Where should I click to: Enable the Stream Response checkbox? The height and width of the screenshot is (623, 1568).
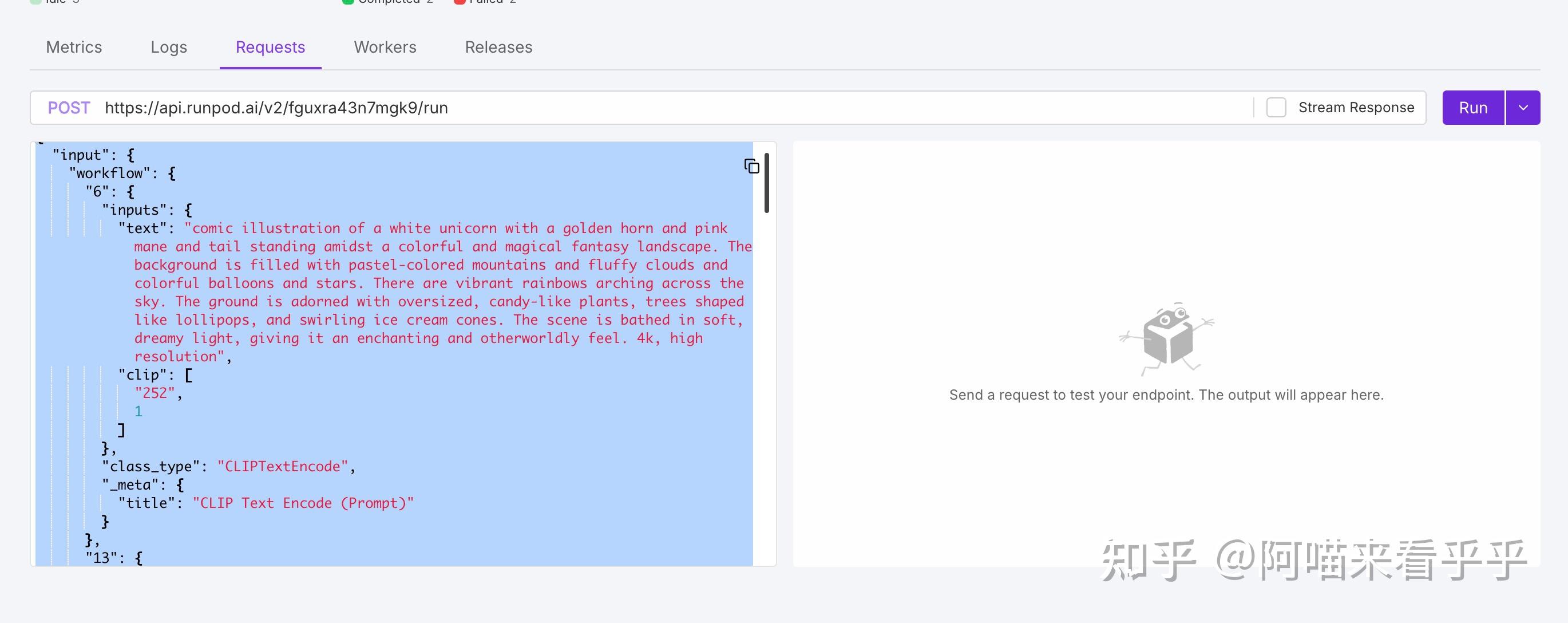click(1276, 108)
